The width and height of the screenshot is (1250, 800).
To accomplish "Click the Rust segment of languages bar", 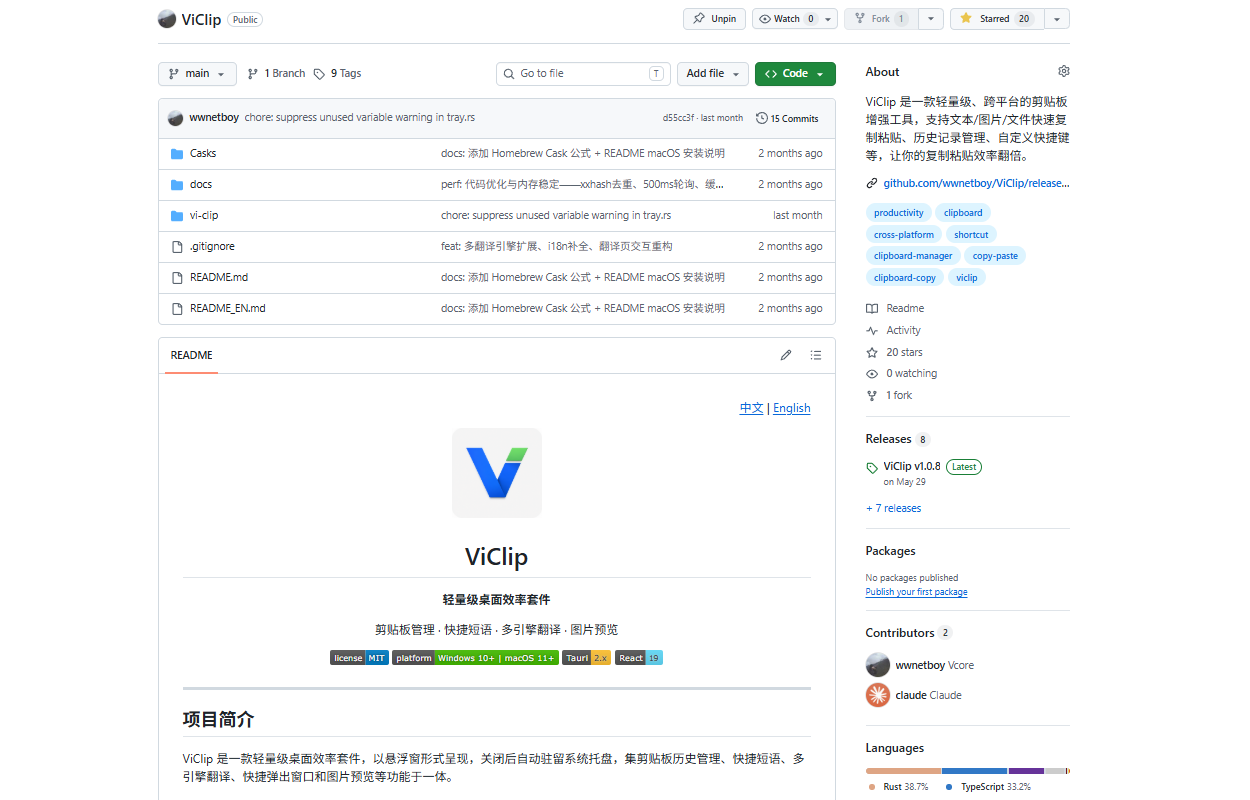I will pos(903,771).
